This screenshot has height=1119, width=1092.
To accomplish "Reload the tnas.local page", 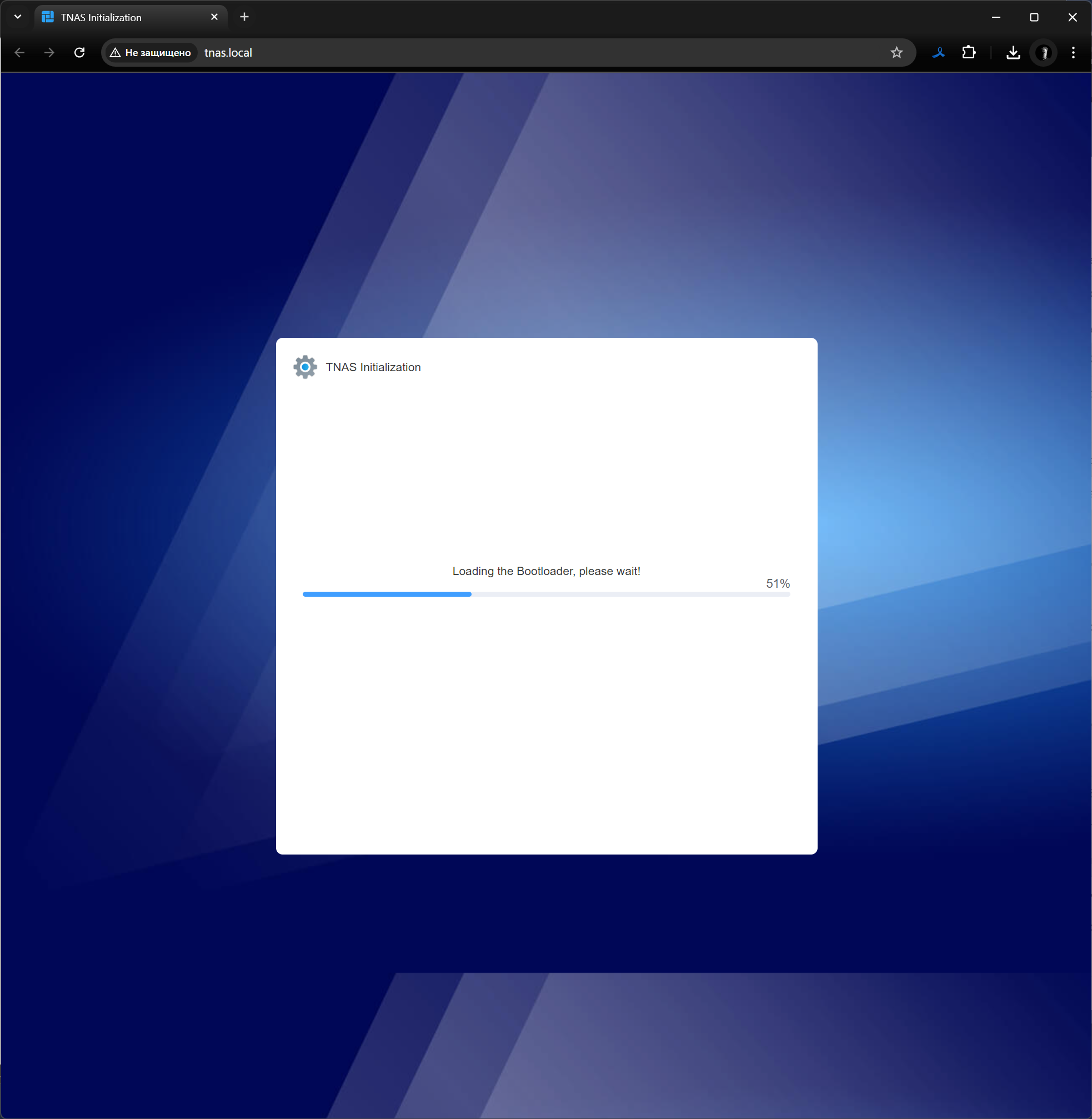I will (x=80, y=53).
